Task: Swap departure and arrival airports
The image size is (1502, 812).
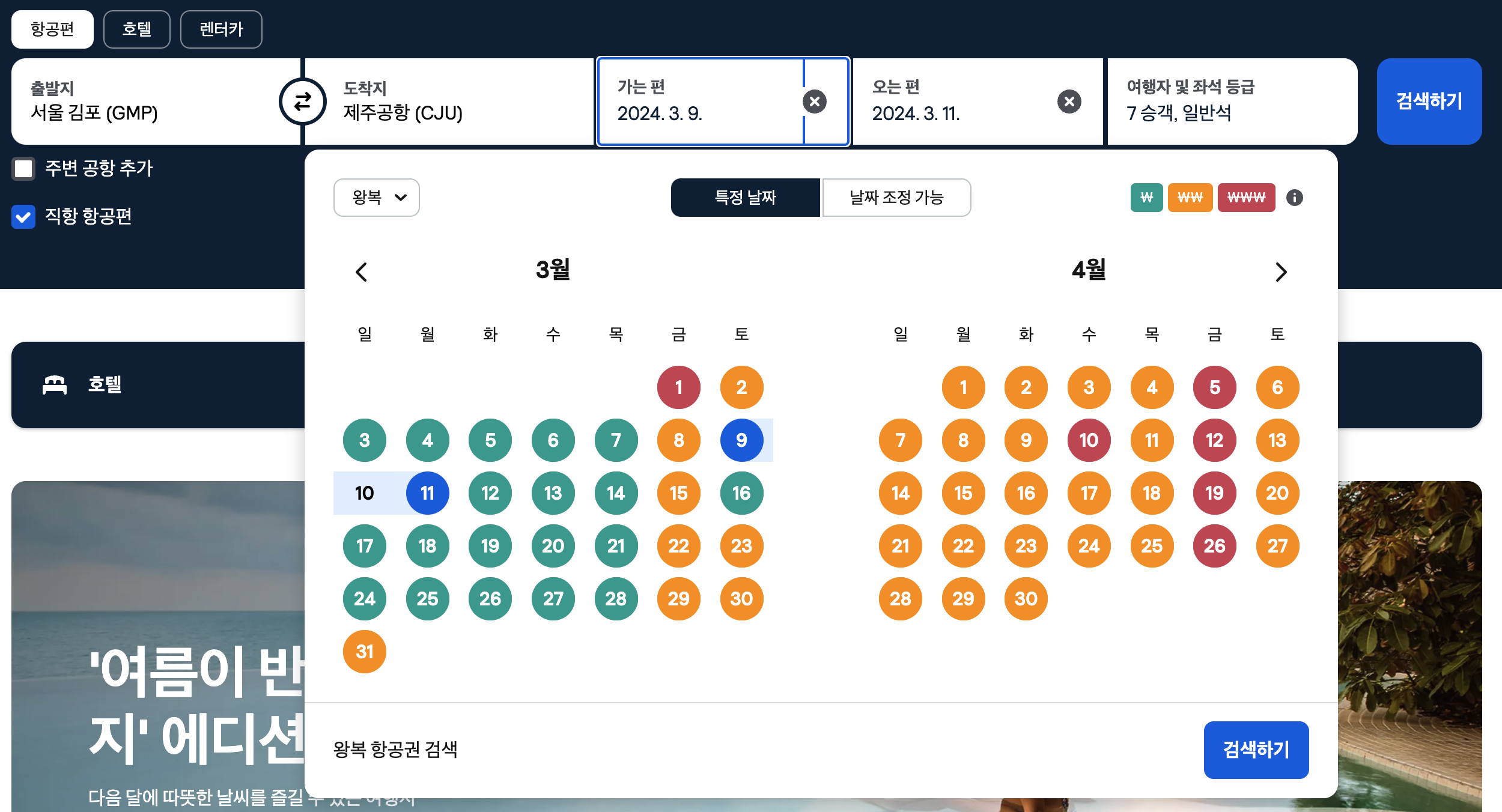Action: pyautogui.click(x=302, y=101)
